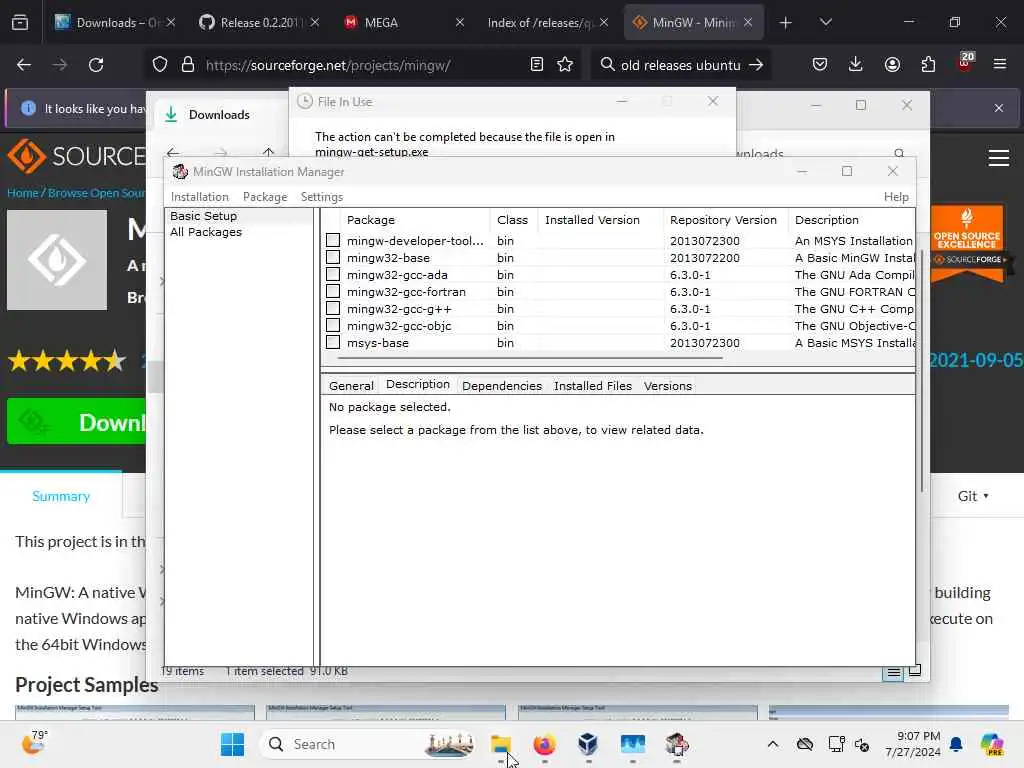1024x768 pixels.
Task: Click the MinGW Installation Manager title icon
Action: (x=180, y=172)
